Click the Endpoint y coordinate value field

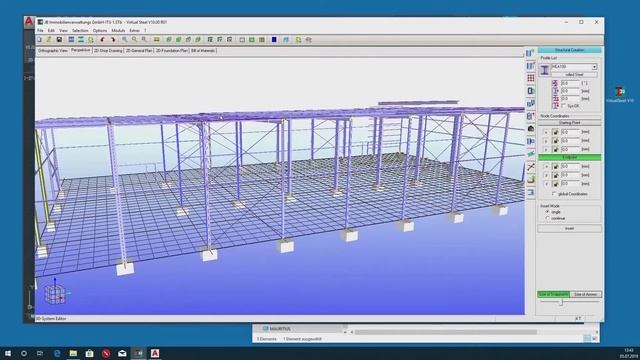click(570, 175)
